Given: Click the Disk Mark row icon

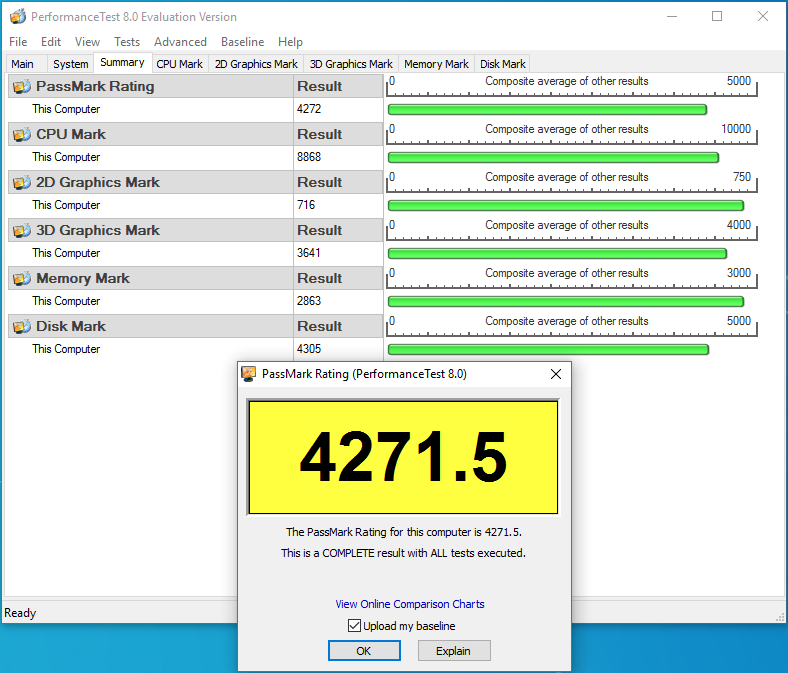Looking at the screenshot, I should 22,326.
